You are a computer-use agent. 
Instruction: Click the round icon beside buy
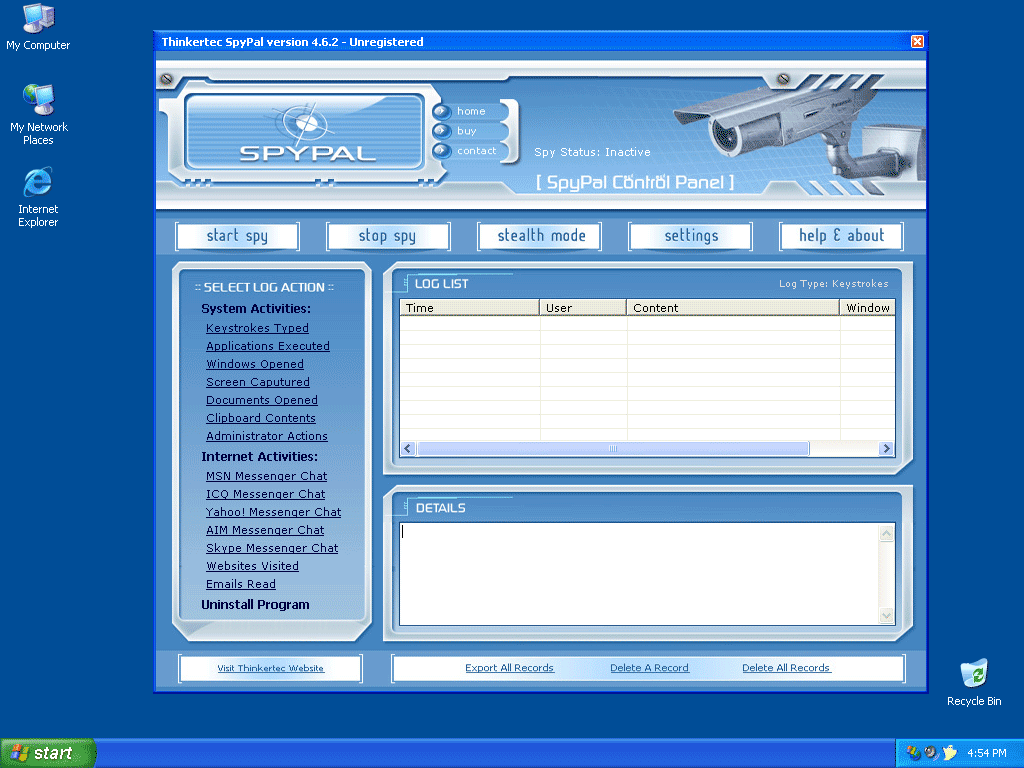click(442, 131)
